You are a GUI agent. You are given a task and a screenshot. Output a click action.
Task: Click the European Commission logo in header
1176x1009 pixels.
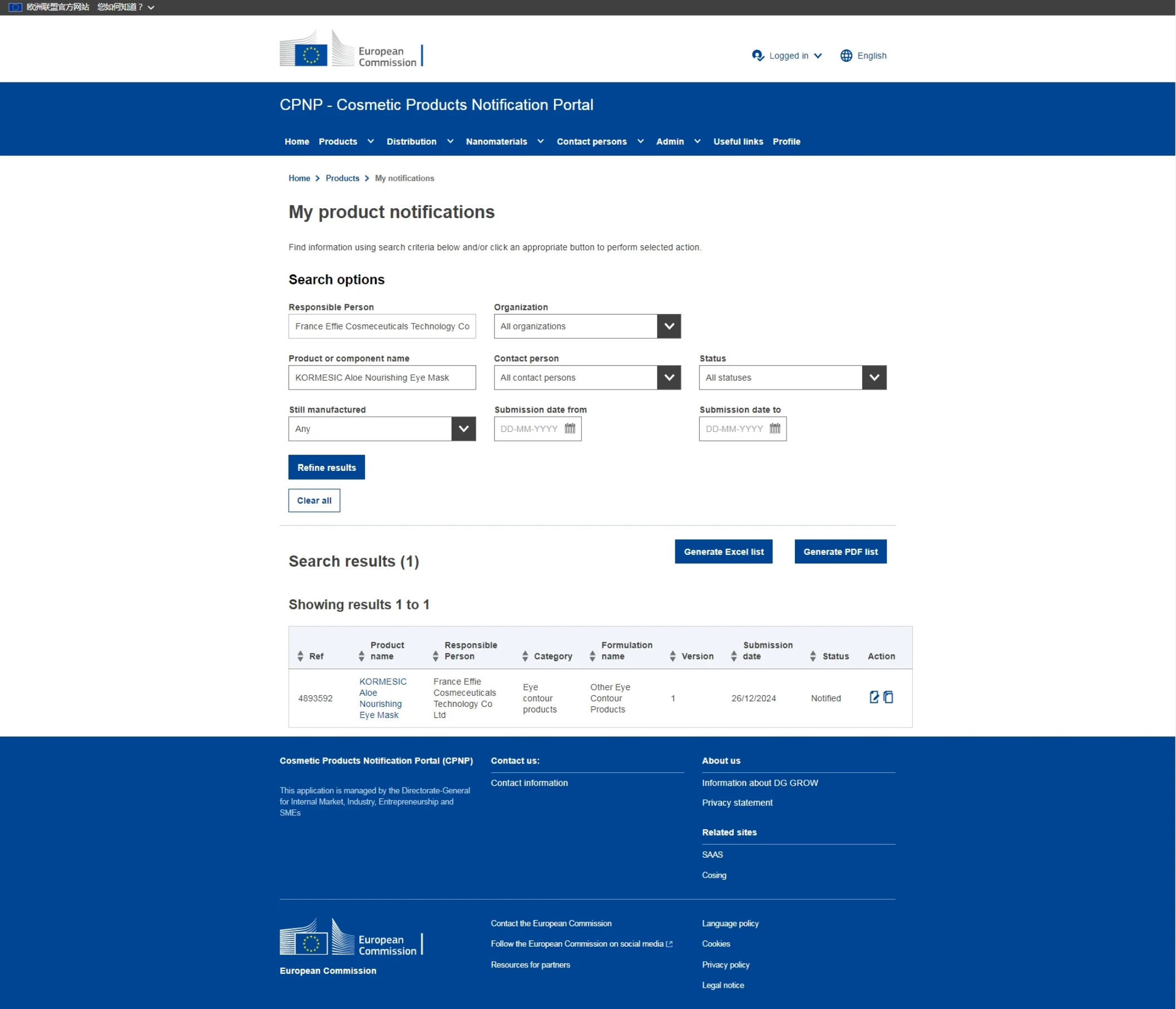(351, 49)
